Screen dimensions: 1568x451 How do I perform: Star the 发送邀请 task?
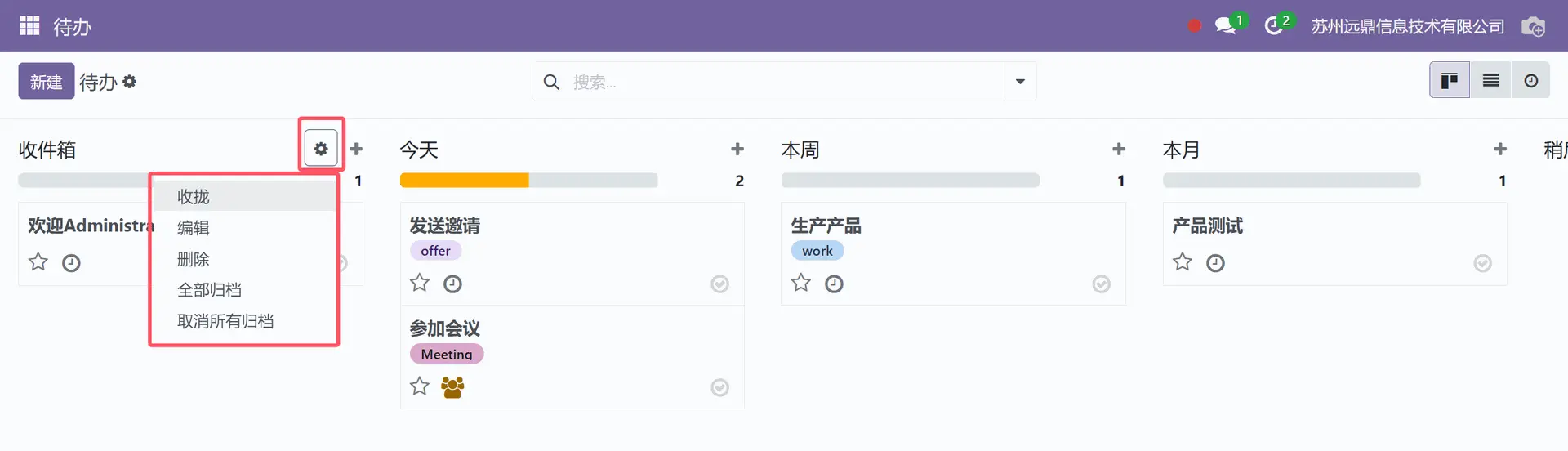[420, 283]
